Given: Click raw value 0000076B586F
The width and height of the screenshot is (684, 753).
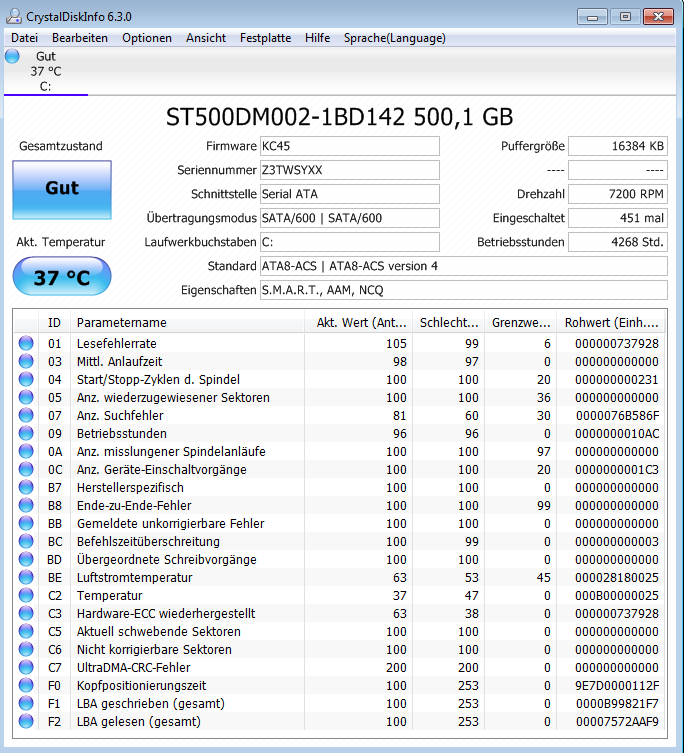Looking at the screenshot, I should point(617,415).
